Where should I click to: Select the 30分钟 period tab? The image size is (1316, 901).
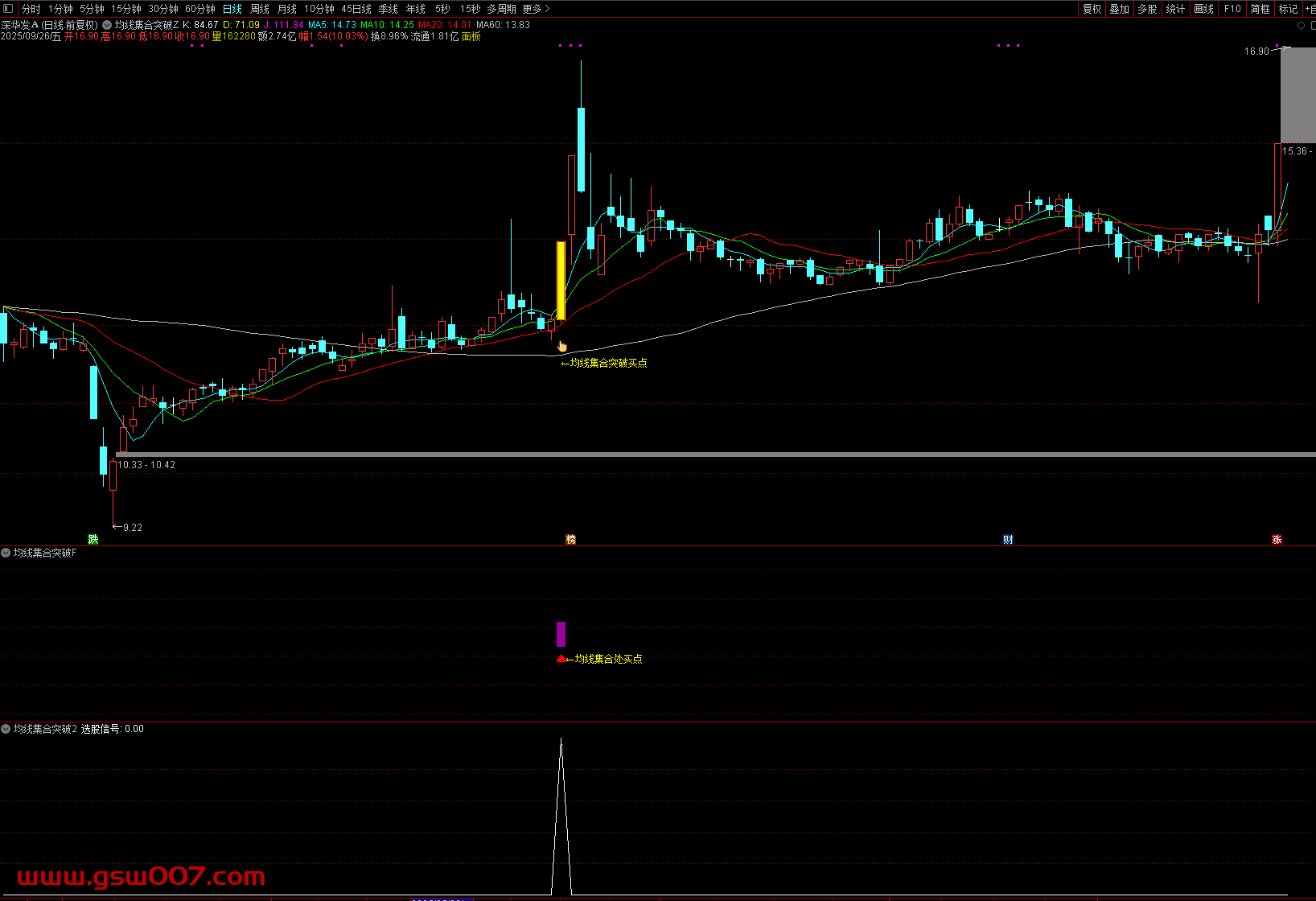tap(163, 9)
